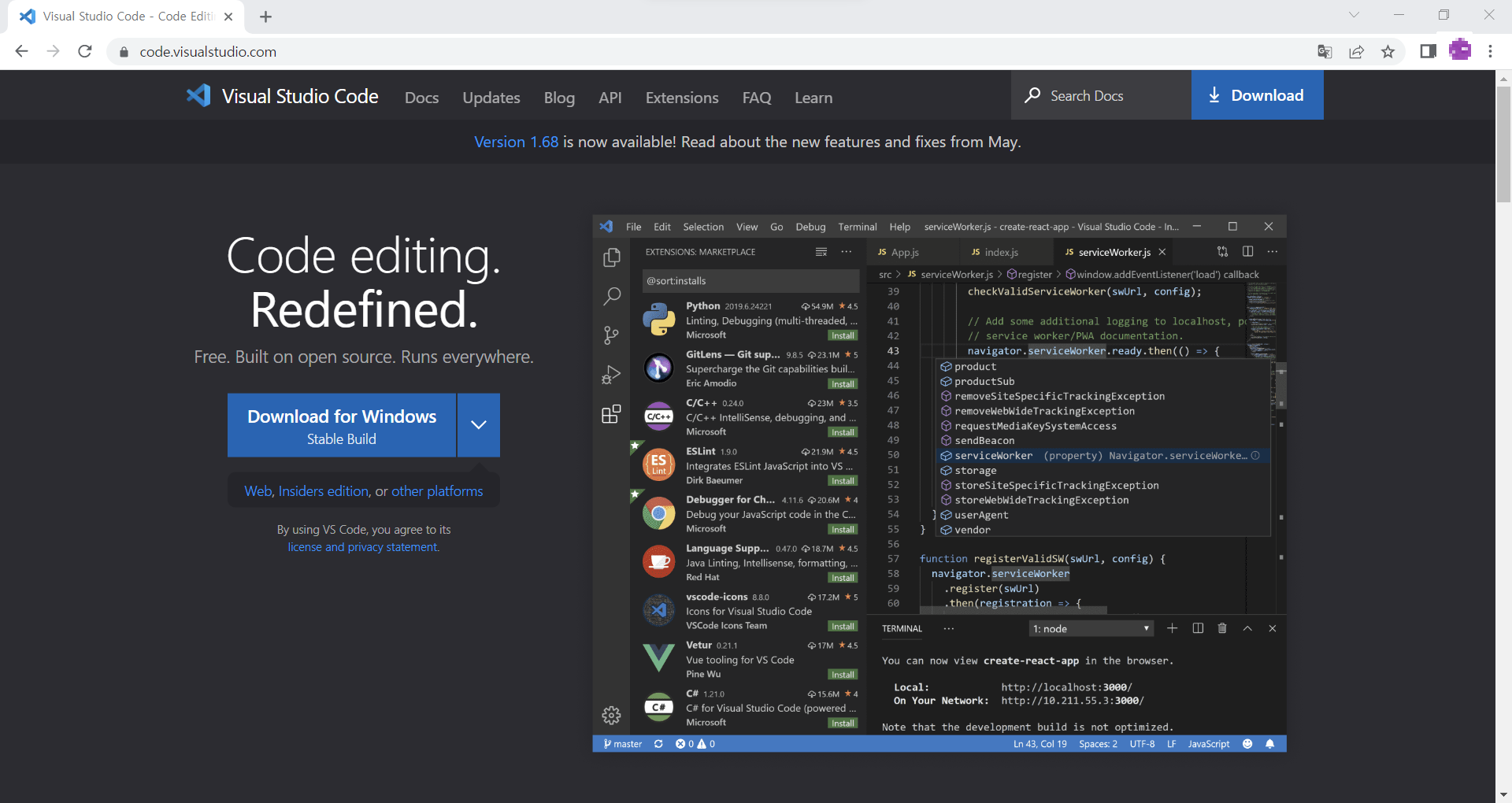Screen dimensions: 1512x803
Task: Open Blog in the navigation bar
Action: [559, 98]
